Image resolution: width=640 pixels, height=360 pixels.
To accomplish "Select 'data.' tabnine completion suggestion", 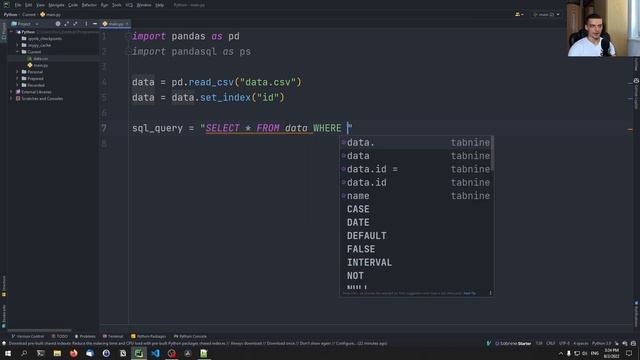I will 416,142.
